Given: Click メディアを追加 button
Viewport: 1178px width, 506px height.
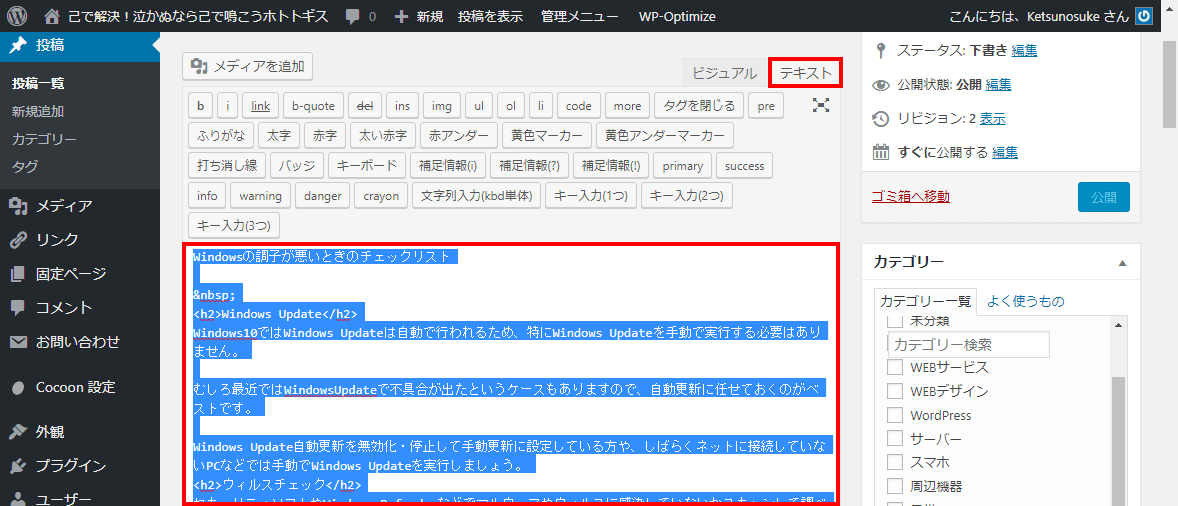Looking at the screenshot, I should tap(247, 66).
